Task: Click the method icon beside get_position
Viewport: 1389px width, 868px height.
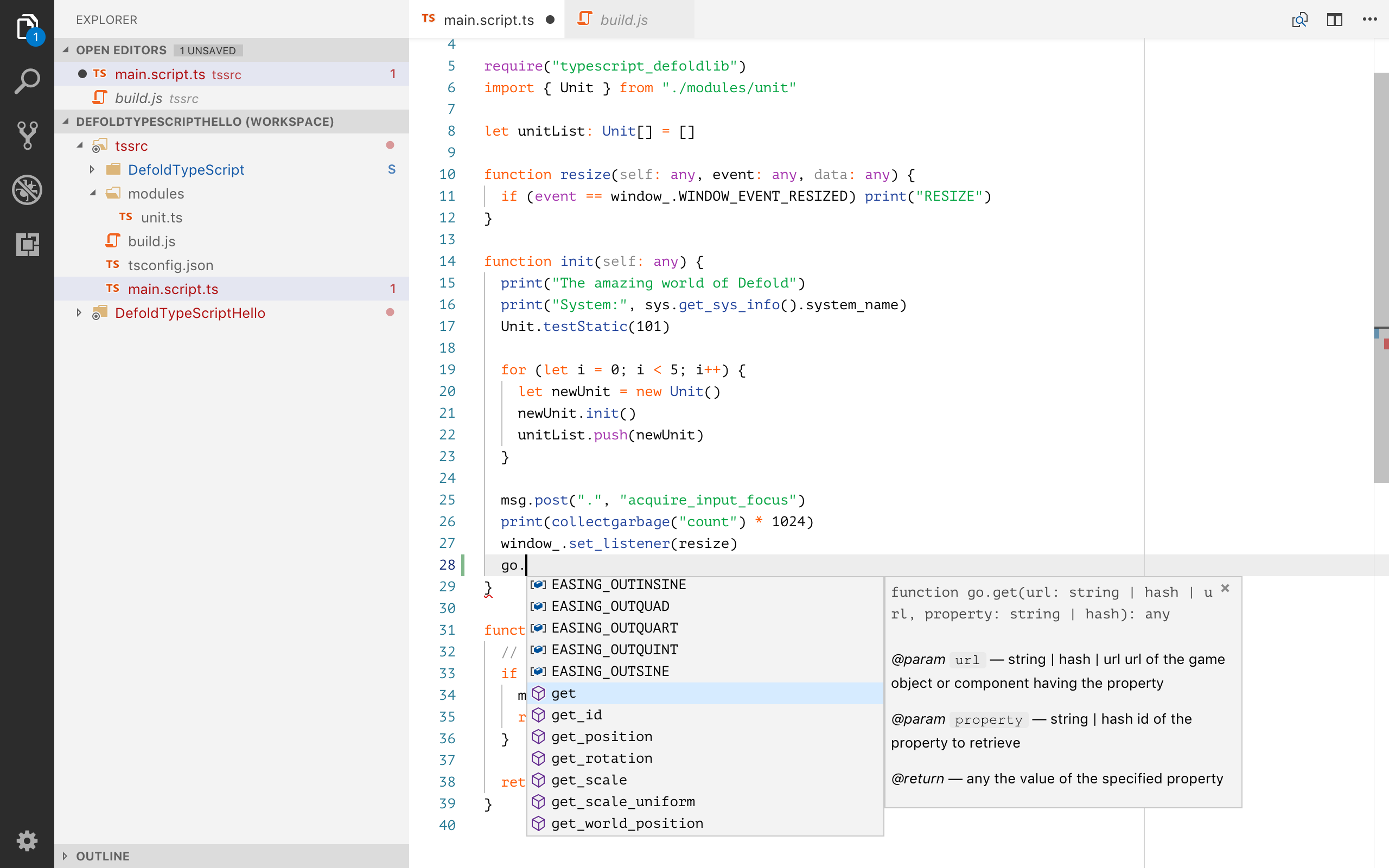Action: click(538, 737)
